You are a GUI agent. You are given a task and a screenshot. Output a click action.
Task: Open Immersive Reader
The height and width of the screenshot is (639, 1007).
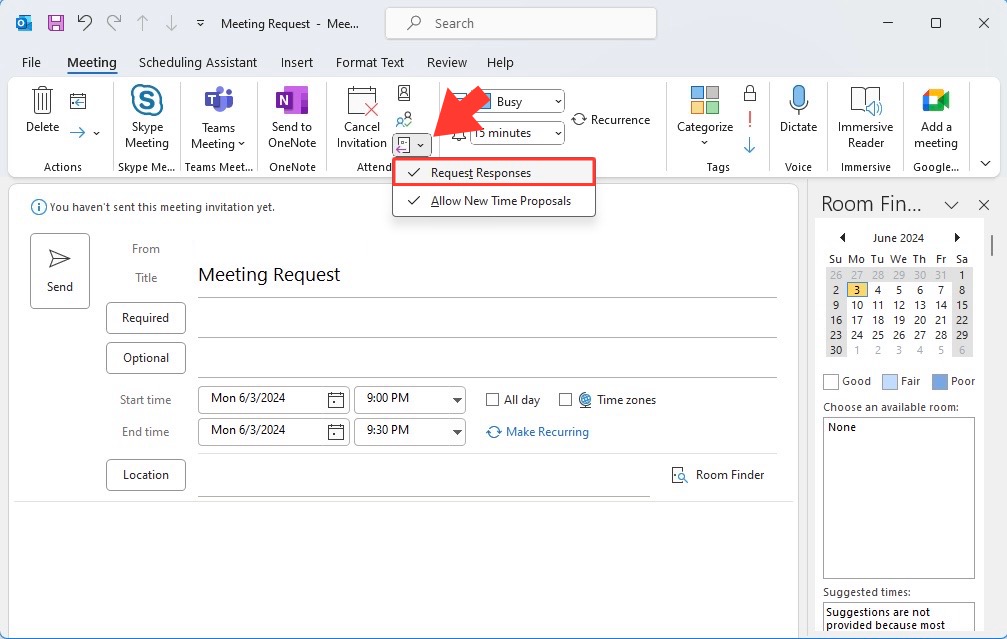[x=866, y=118]
